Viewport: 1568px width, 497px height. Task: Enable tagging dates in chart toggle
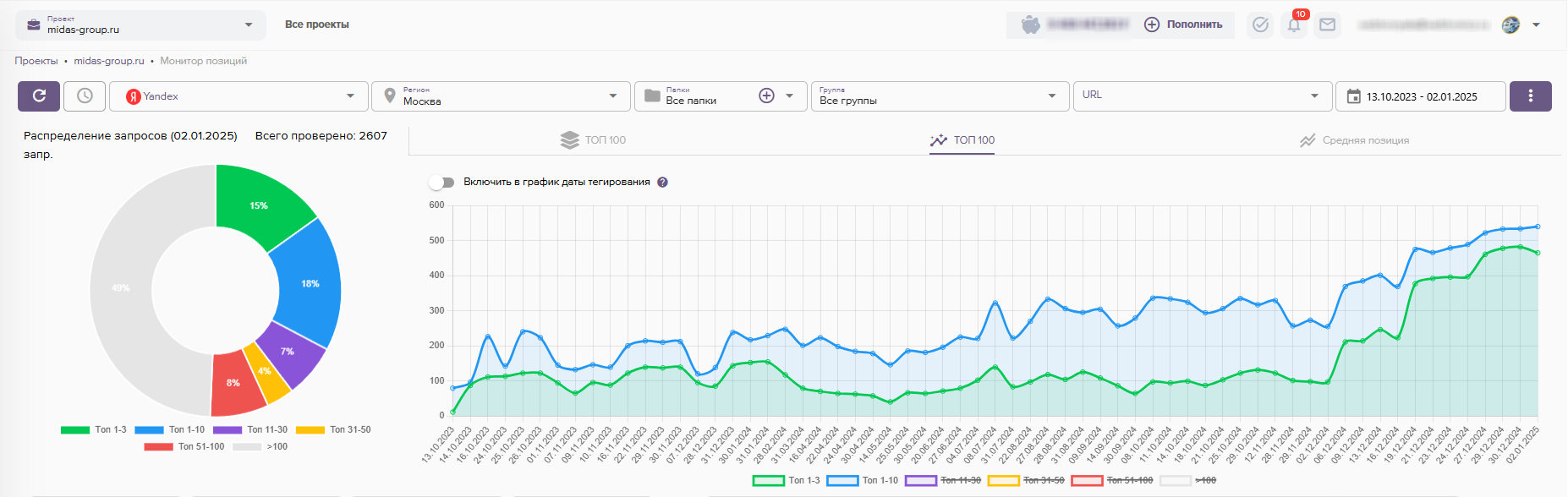(x=441, y=183)
